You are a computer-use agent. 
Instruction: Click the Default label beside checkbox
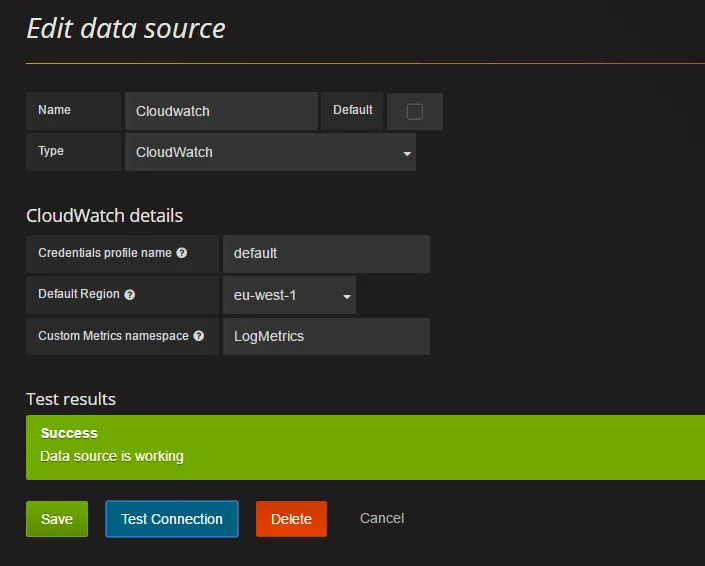tap(353, 110)
